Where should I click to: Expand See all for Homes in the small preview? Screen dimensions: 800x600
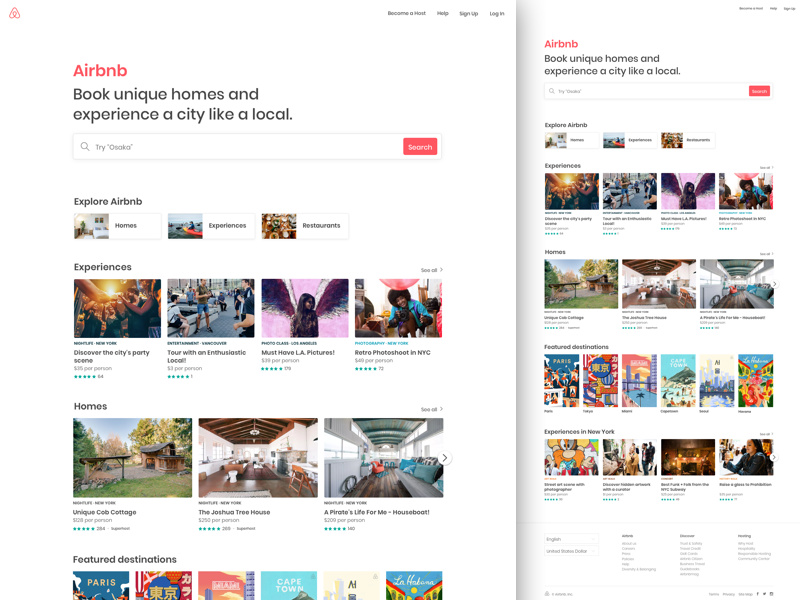point(766,254)
